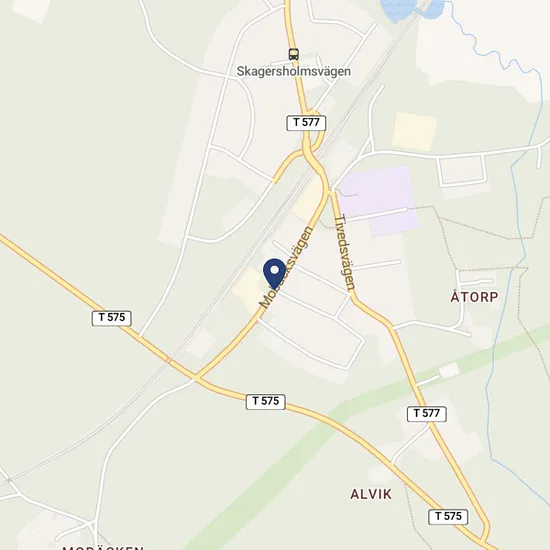The image size is (550, 550).
Task: Click the road junction where T 575 meets Mobäcksvägen
Action: point(196,378)
